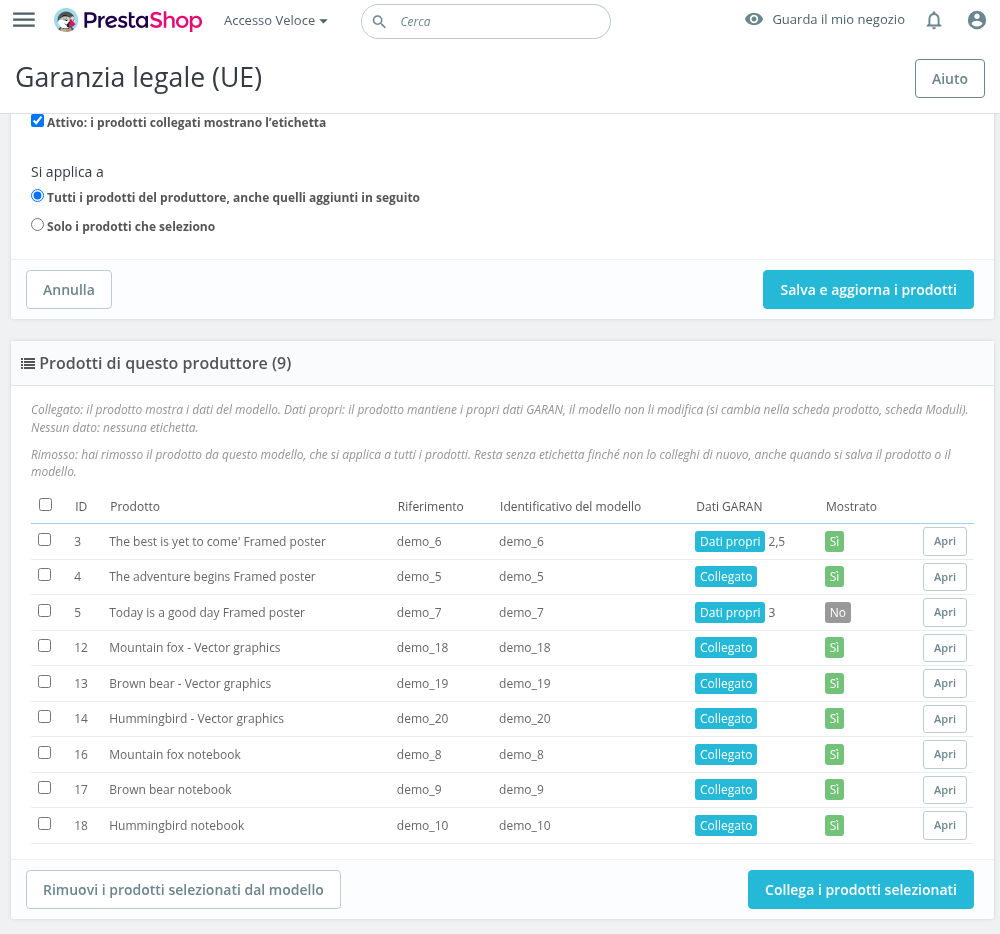Image resolution: width=1000 pixels, height=934 pixels.
Task: Click the search magnifier icon
Action: click(x=379, y=22)
